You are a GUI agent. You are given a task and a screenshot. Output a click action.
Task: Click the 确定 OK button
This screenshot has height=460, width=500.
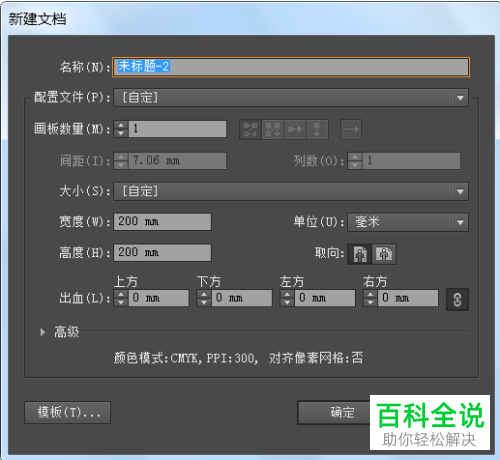pos(334,413)
